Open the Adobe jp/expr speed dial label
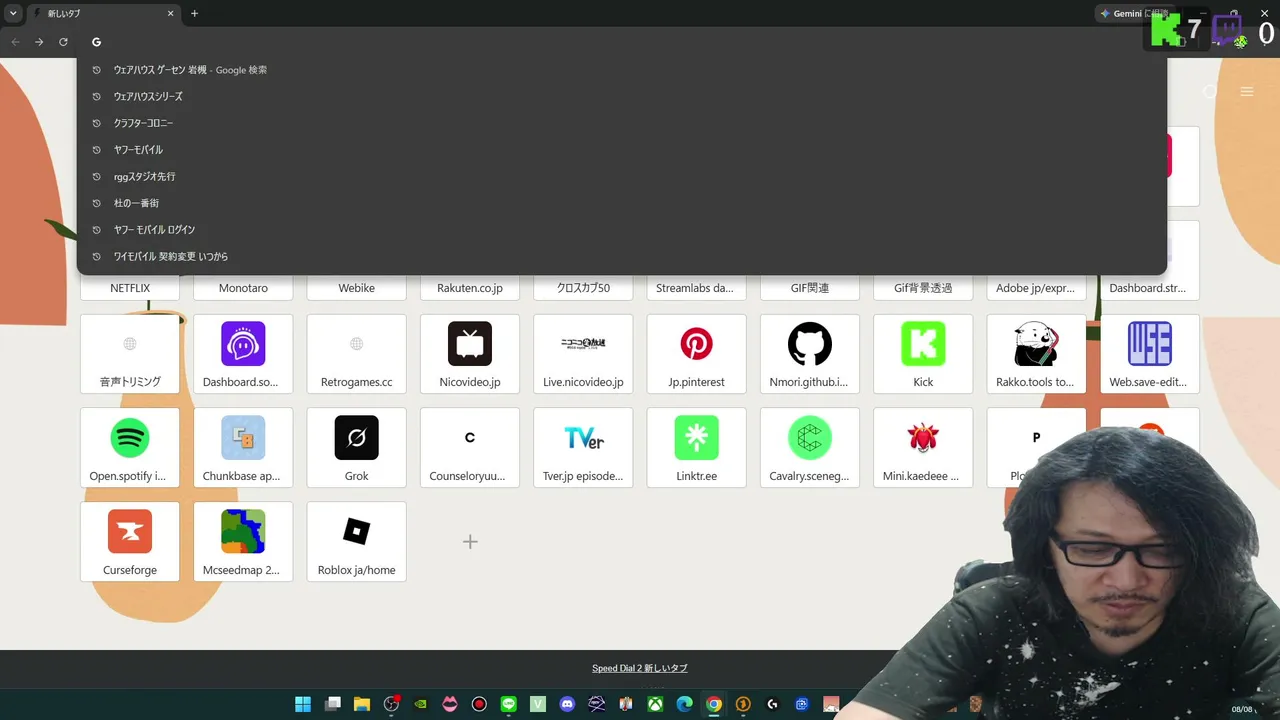This screenshot has width=1280, height=720. pyautogui.click(x=1036, y=288)
